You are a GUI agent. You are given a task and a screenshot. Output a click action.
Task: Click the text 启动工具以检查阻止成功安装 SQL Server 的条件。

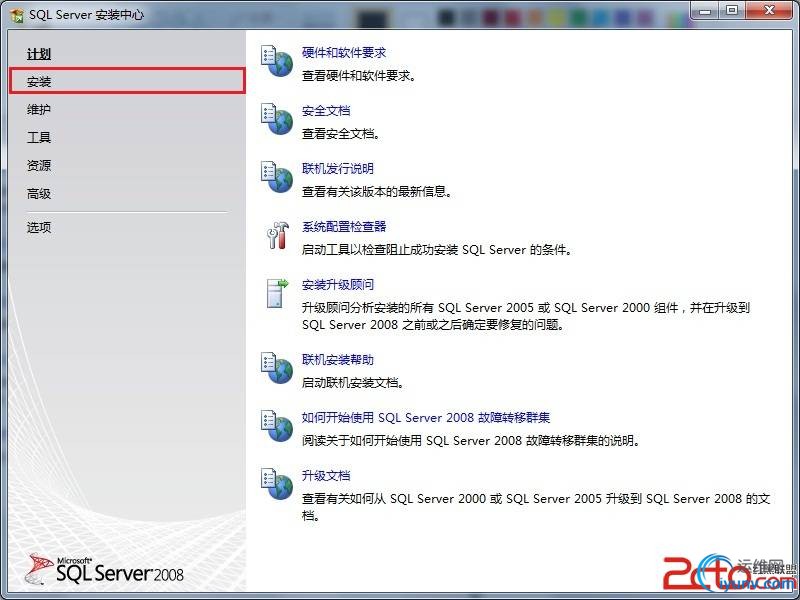(437, 249)
